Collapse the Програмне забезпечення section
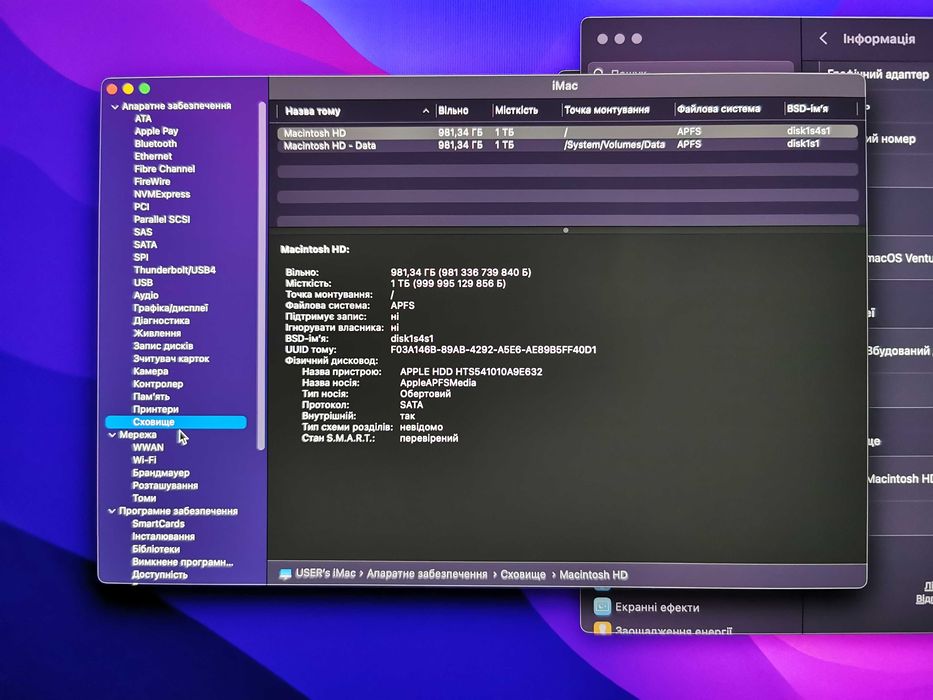Image resolution: width=933 pixels, height=700 pixels. click(x=112, y=511)
